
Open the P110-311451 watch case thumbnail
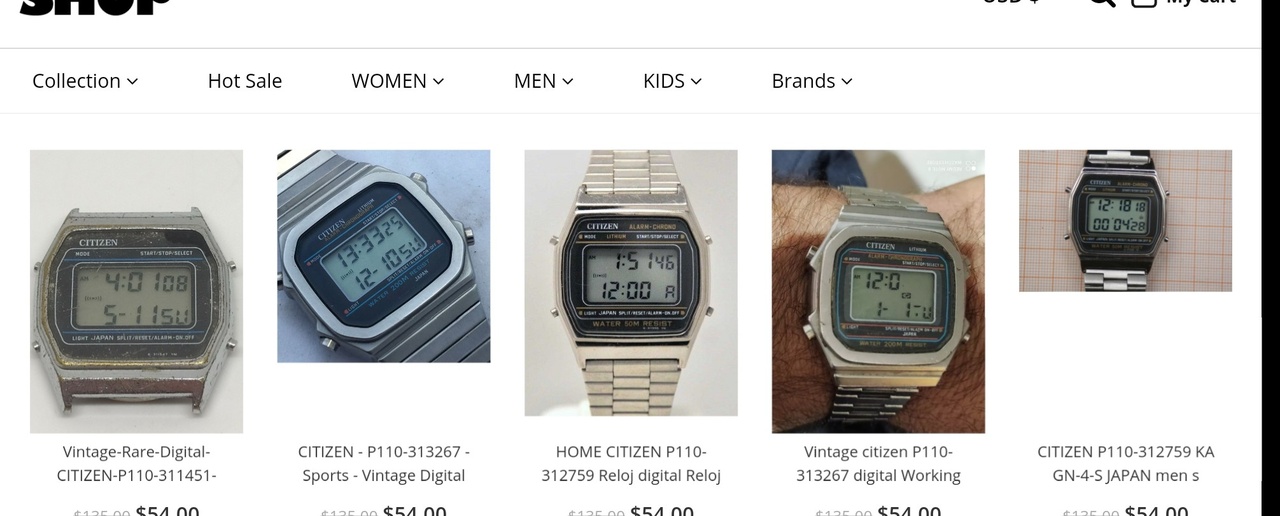[x=136, y=291]
